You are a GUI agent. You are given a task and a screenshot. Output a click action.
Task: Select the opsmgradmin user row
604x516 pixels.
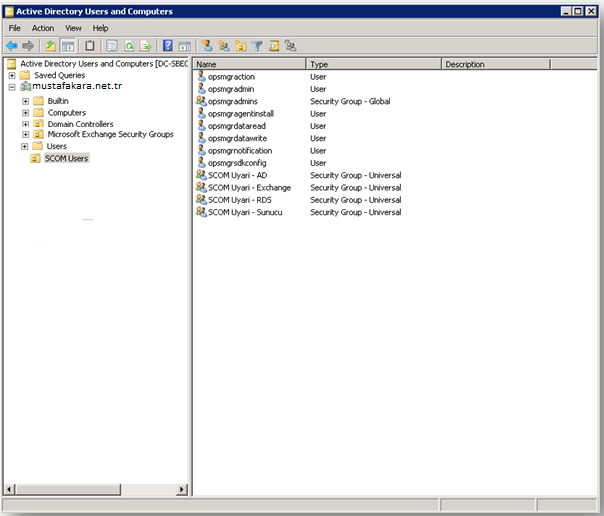coord(231,89)
